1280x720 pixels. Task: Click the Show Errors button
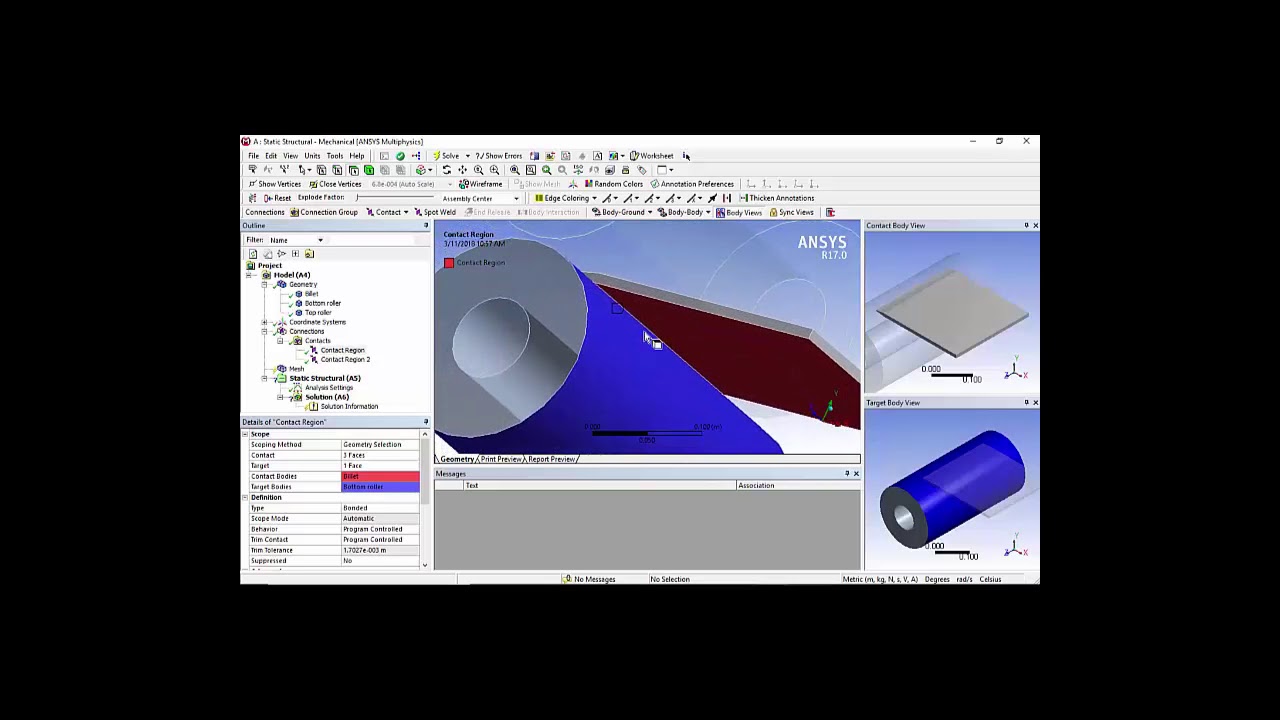[x=499, y=156]
